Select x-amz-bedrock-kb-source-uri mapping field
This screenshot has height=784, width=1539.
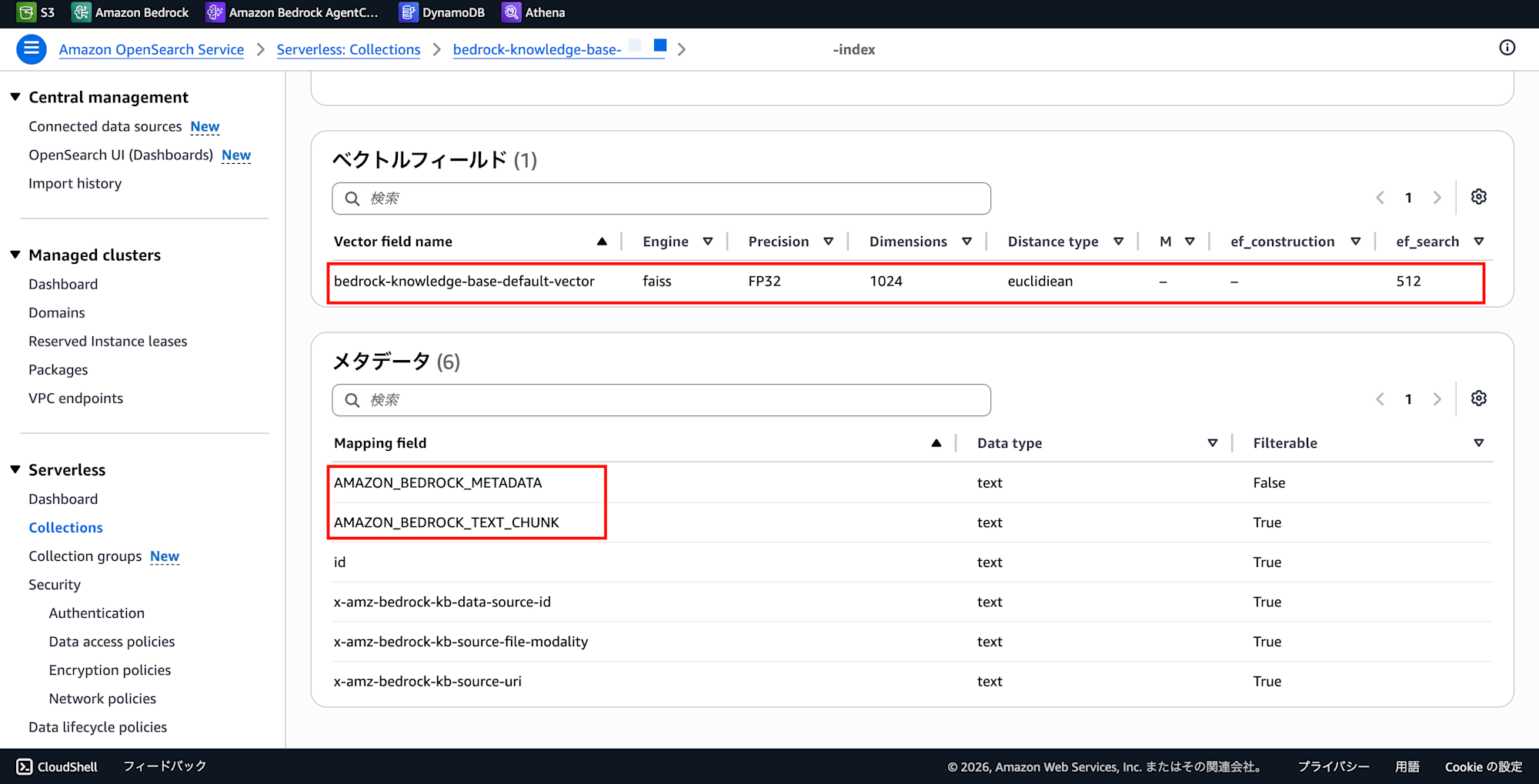427,681
